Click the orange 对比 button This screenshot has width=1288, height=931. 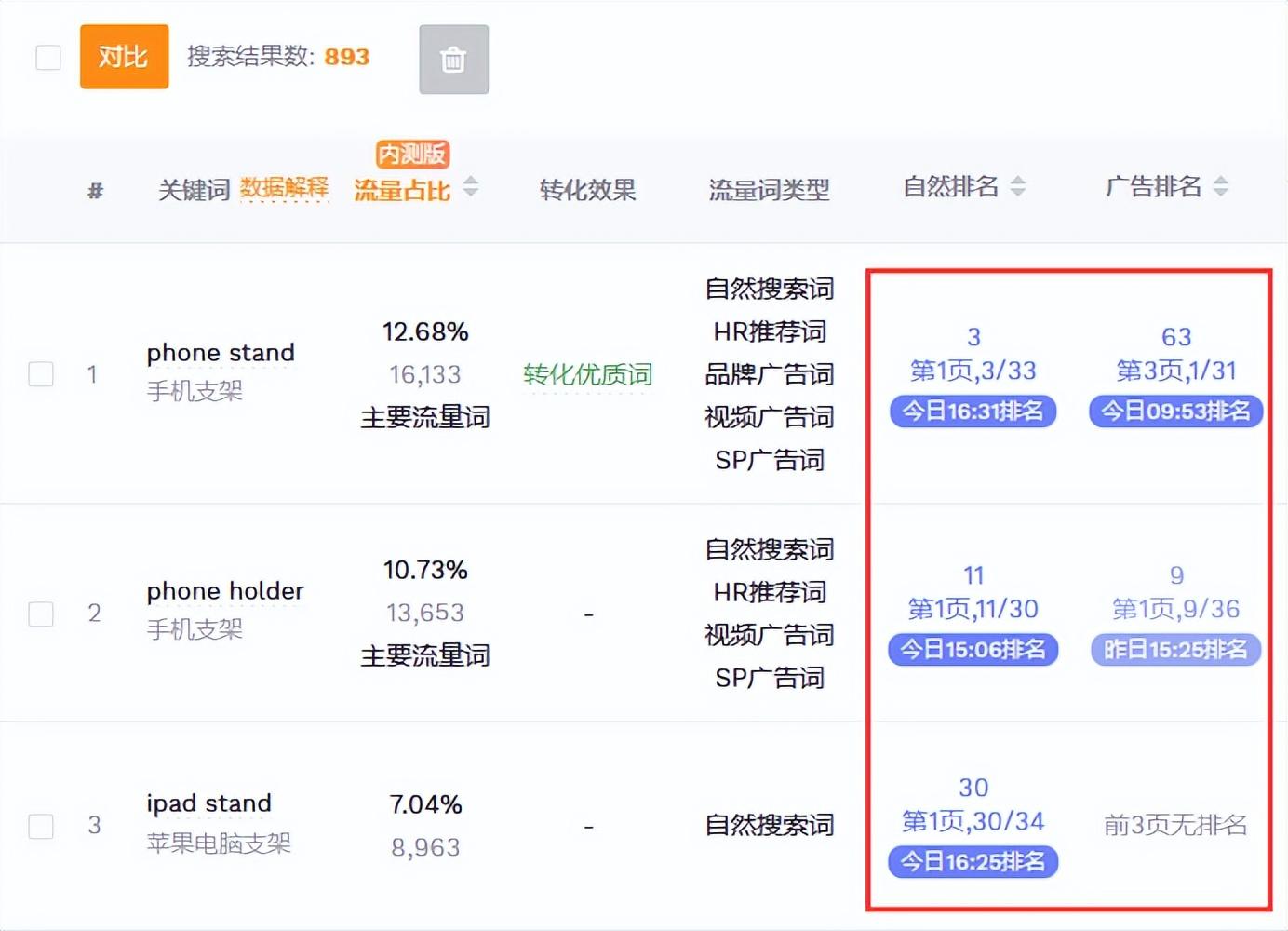coord(125,57)
